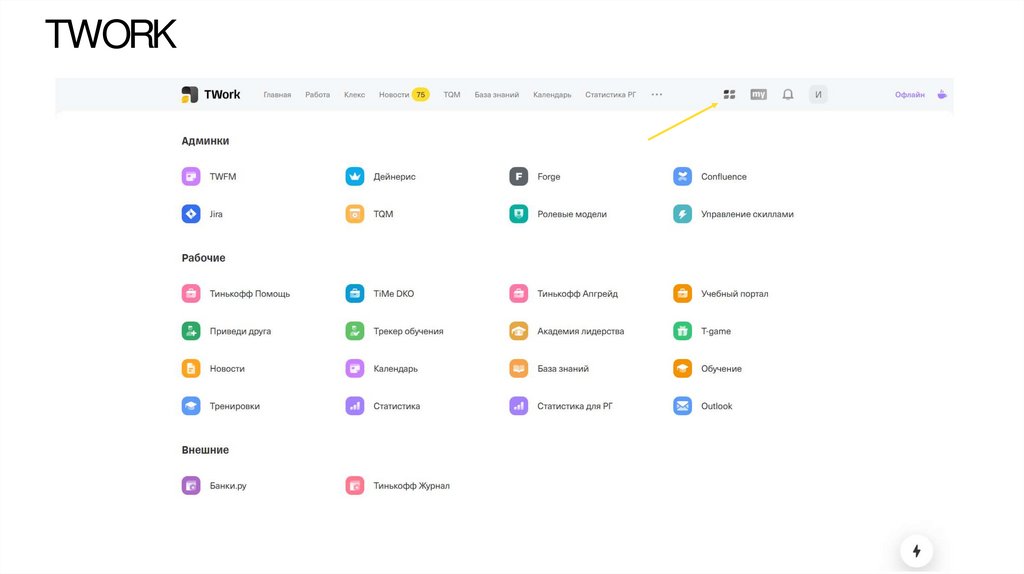
Task: Open the TWFM app icon
Action: [x=191, y=176]
